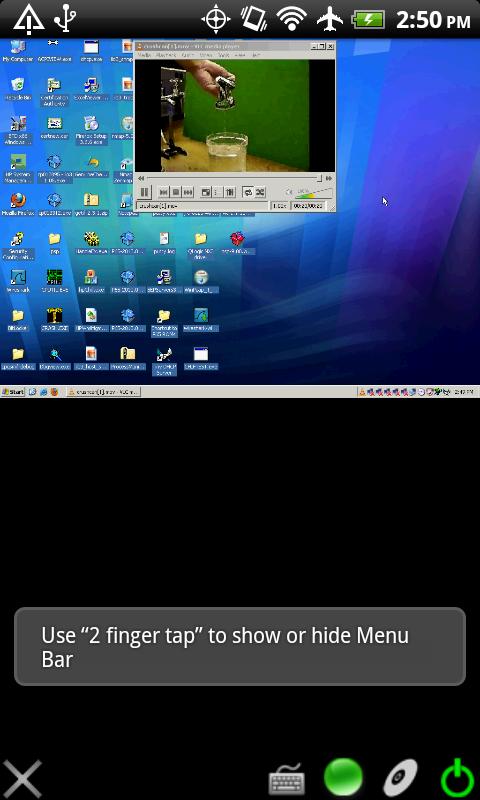The image size is (480, 800).
Task: Select Wireshark desktop icon
Action: pyautogui.click(x=18, y=281)
